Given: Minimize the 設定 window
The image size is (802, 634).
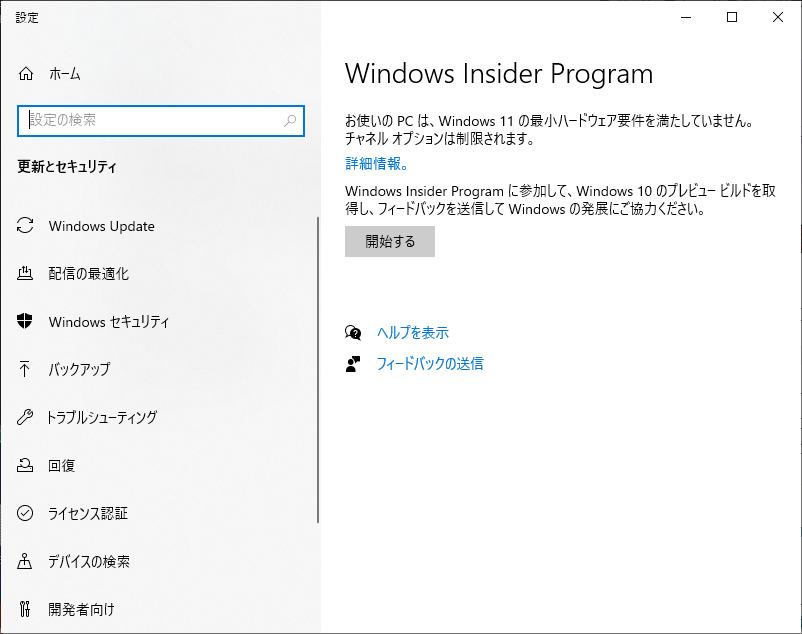Looking at the screenshot, I should pyautogui.click(x=686, y=17).
